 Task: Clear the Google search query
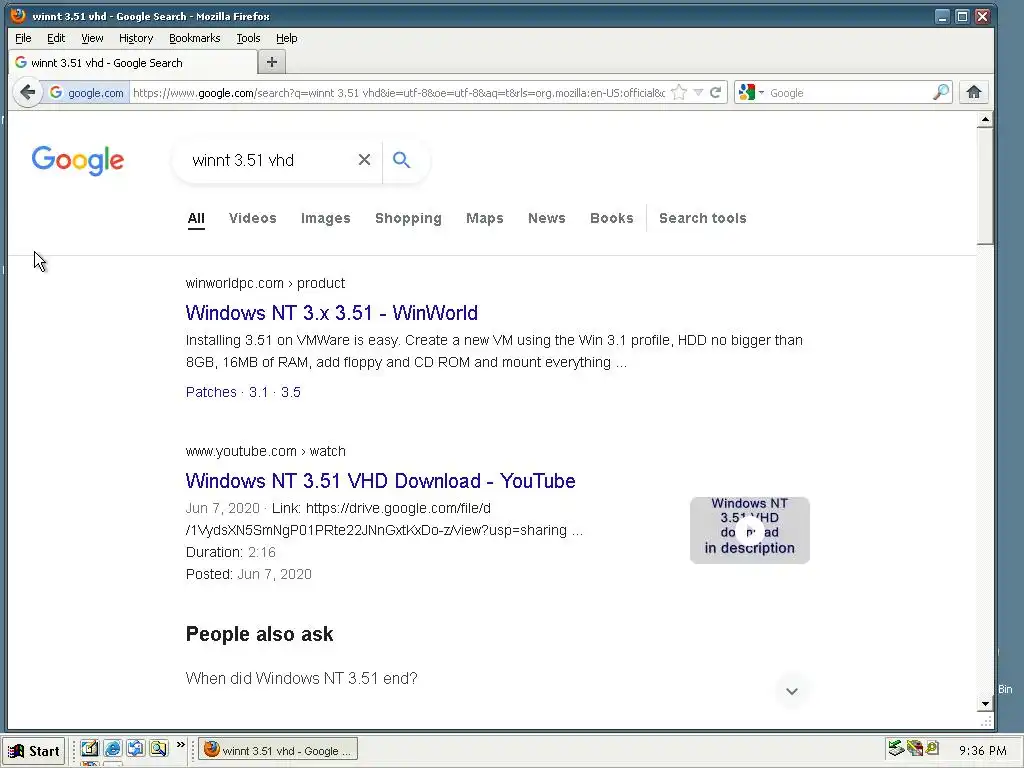click(x=364, y=160)
